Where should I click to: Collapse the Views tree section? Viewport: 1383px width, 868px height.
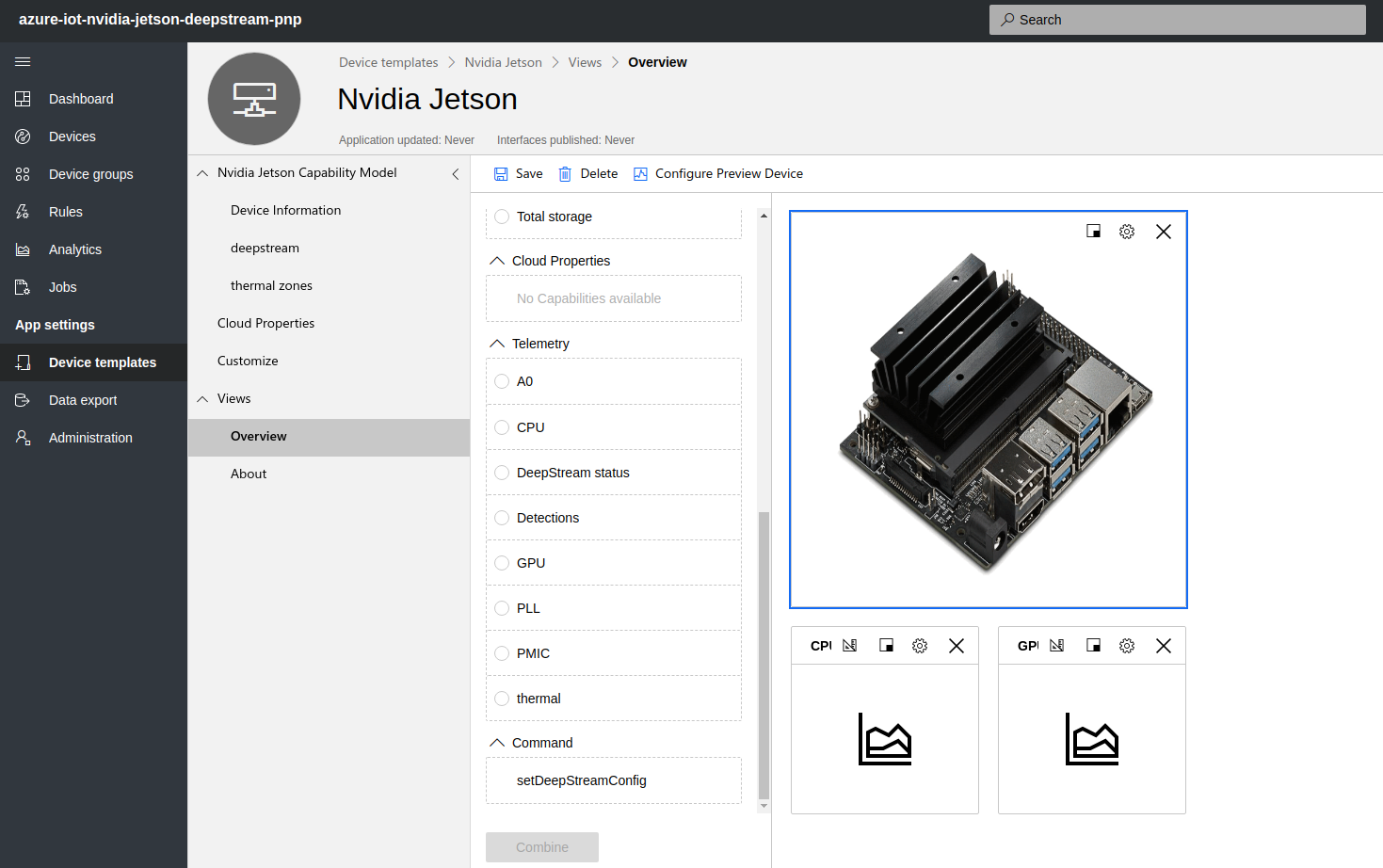pyautogui.click(x=202, y=399)
